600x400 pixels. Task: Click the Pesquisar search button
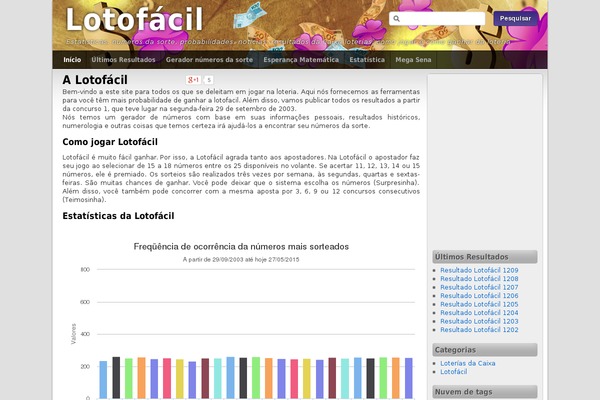click(515, 18)
